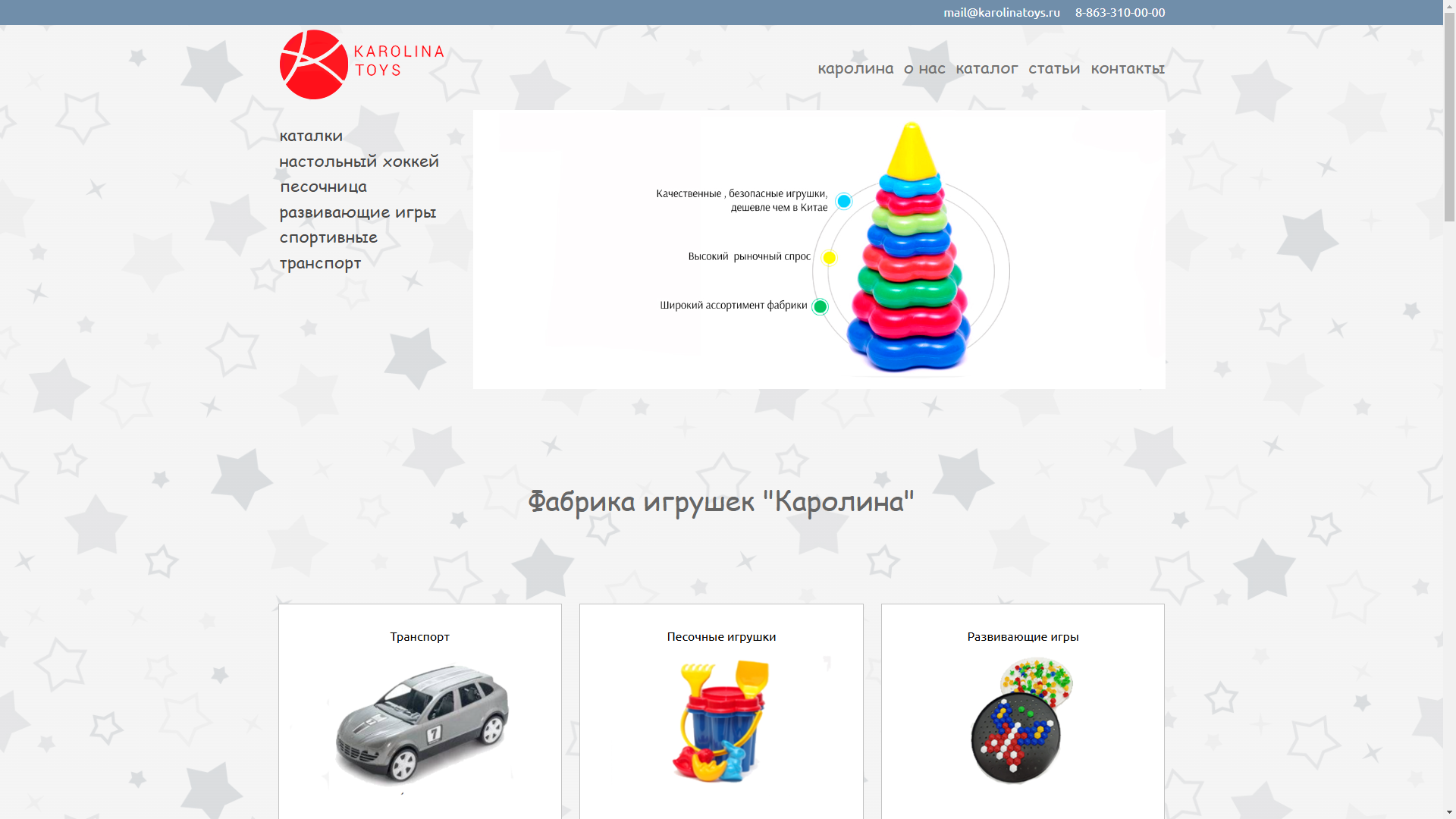Open 'настольный хоккей' category
This screenshot has width=1456, height=819.
359,161
